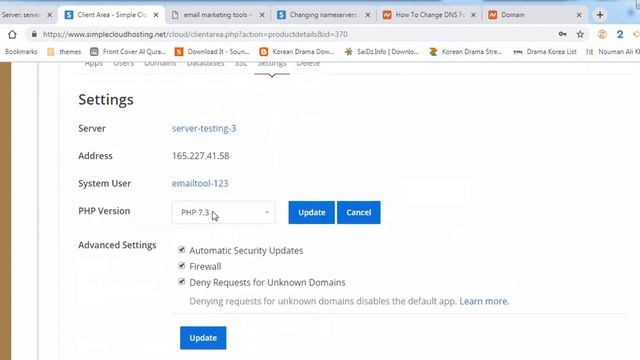This screenshot has width=640, height=360.
Task: Open Drama Korea List bookmark
Action: click(545, 52)
